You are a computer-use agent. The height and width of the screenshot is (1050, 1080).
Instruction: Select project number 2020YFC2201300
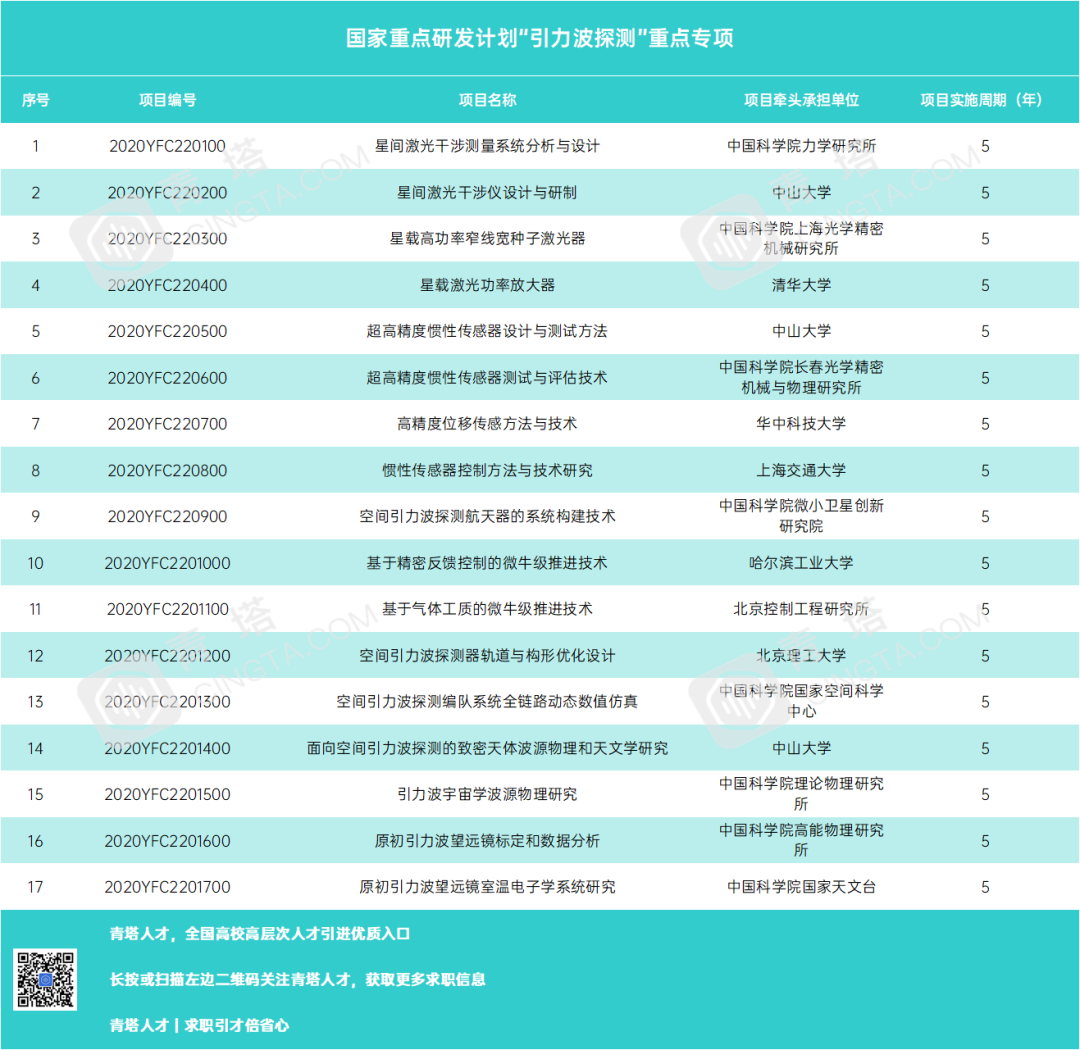click(x=167, y=702)
